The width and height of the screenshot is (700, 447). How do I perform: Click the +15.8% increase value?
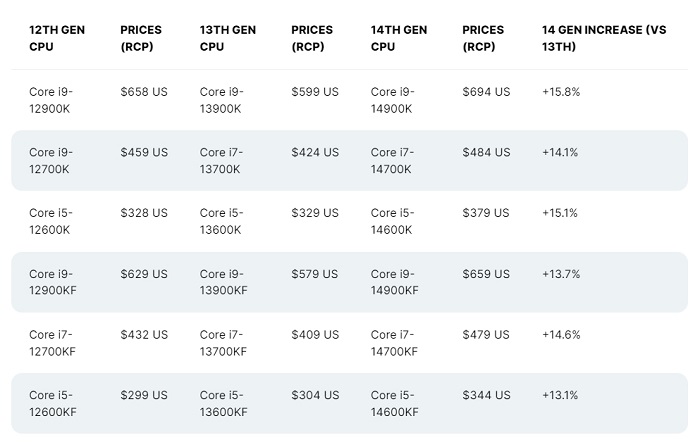click(x=561, y=92)
